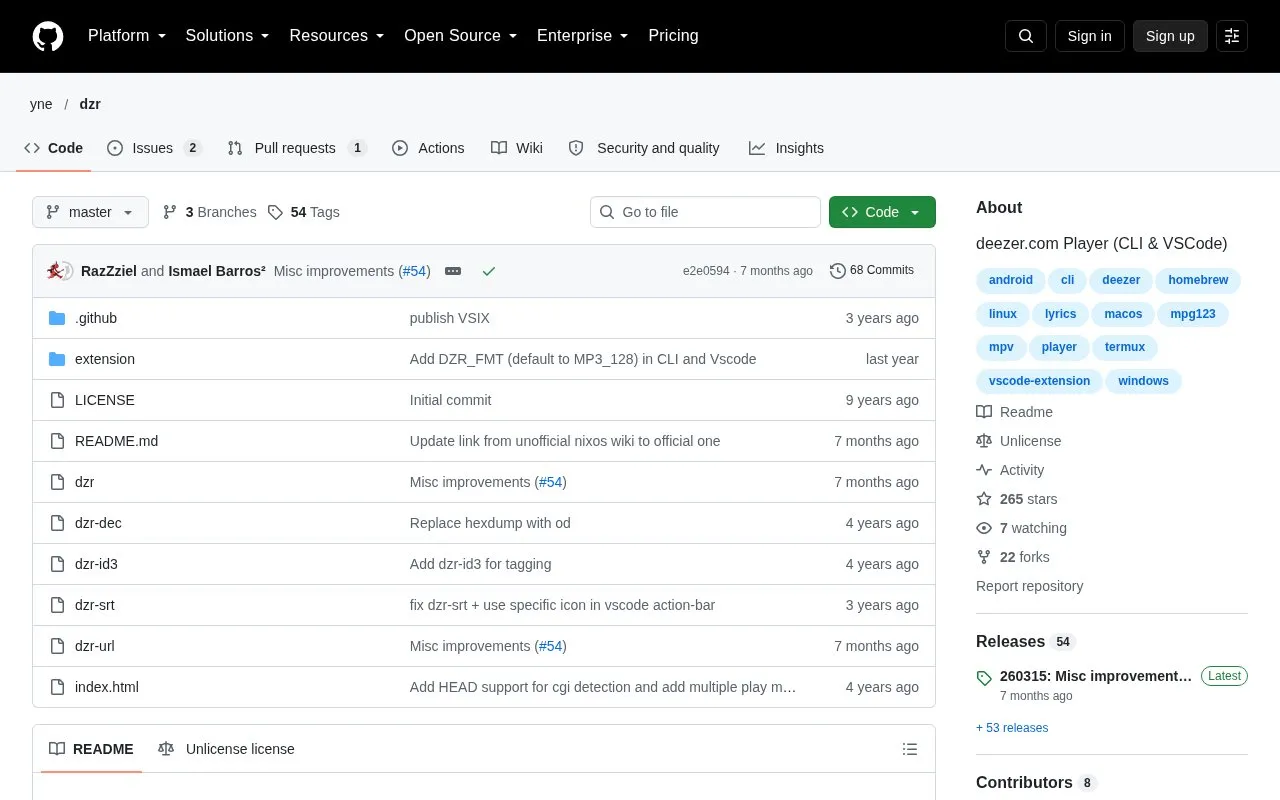The width and height of the screenshot is (1280, 800).
Task: Open the dzr-srt file
Action: tap(95, 605)
